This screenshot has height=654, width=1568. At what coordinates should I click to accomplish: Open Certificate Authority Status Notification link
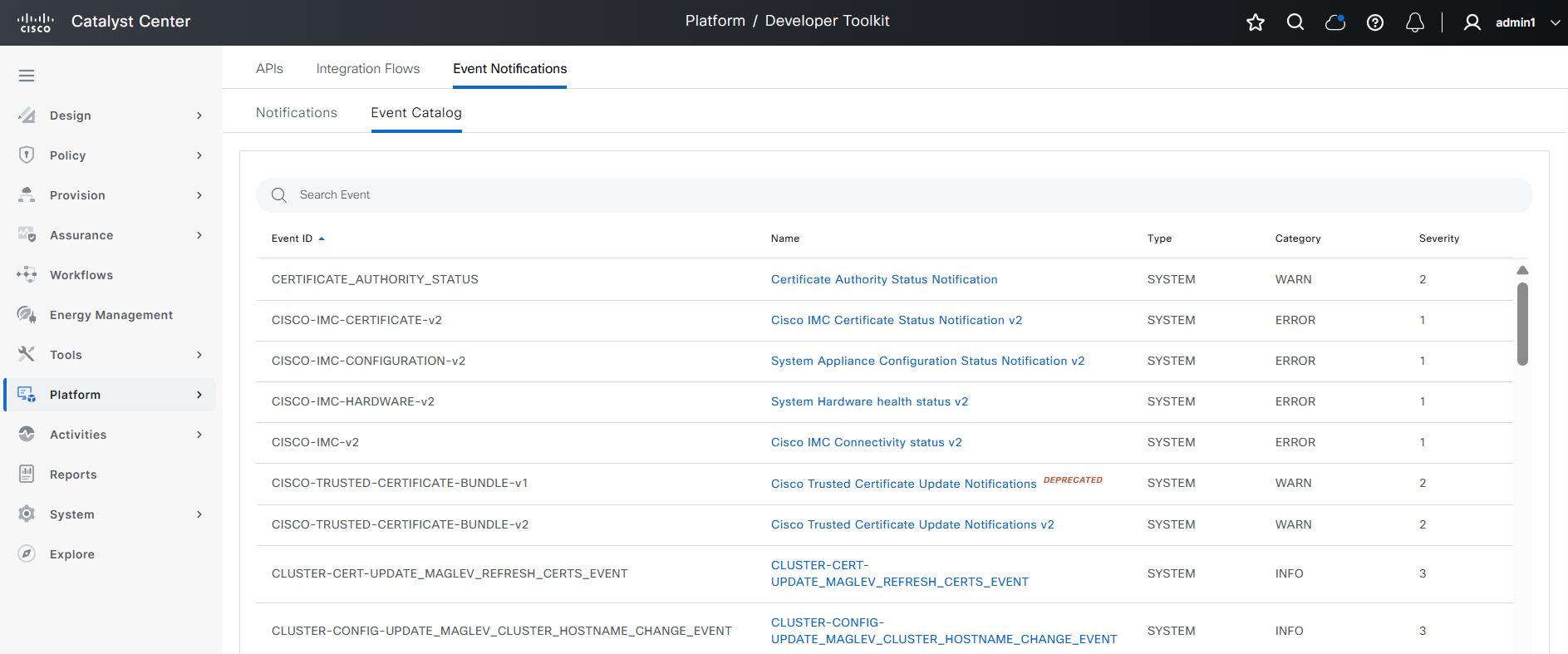pos(883,279)
